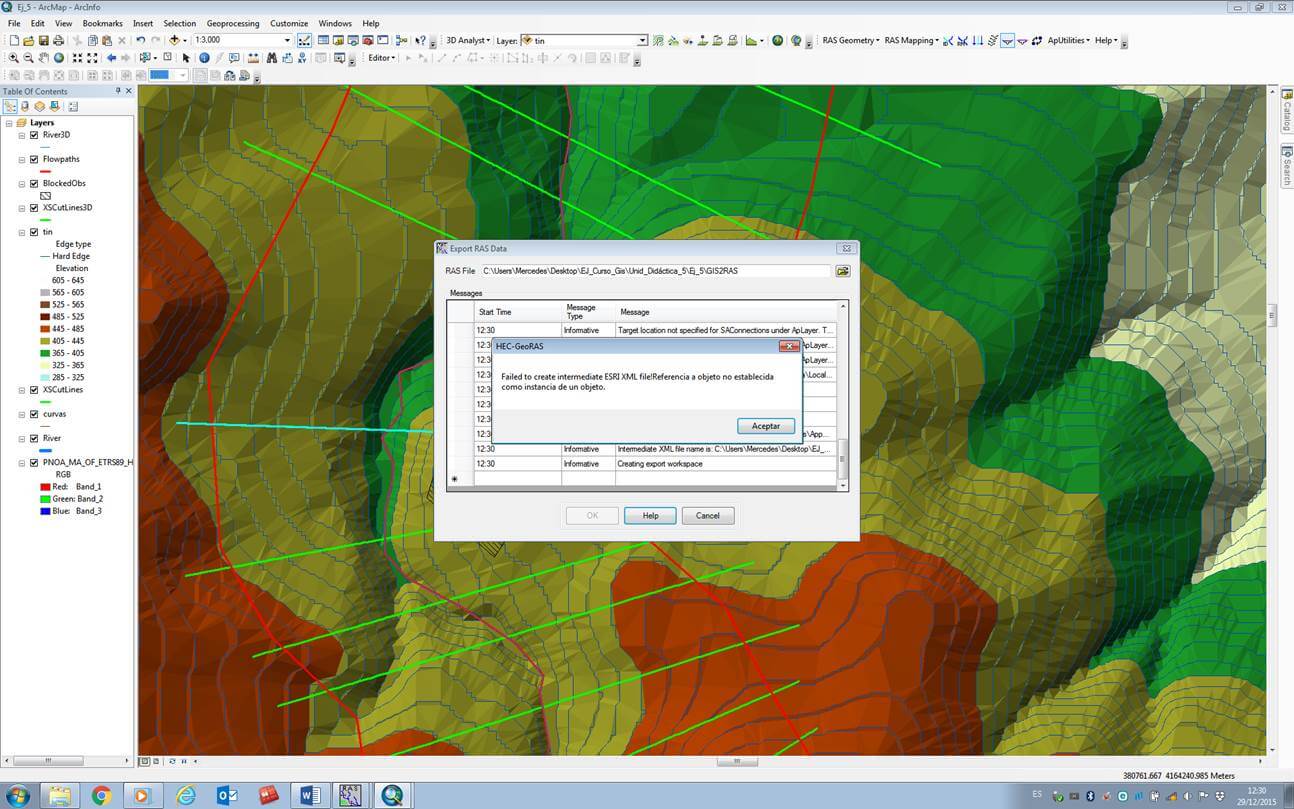Toggle the River layer checkbox

(x=34, y=438)
